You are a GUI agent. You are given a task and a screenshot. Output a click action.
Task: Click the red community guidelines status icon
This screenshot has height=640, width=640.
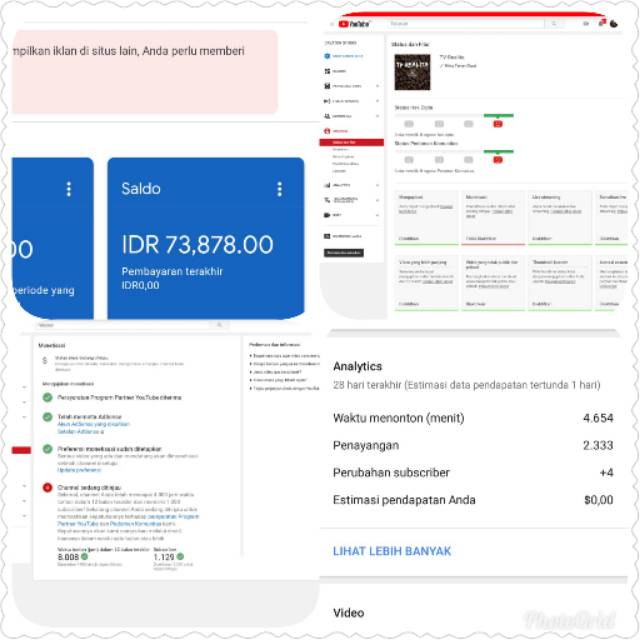tap(498, 159)
